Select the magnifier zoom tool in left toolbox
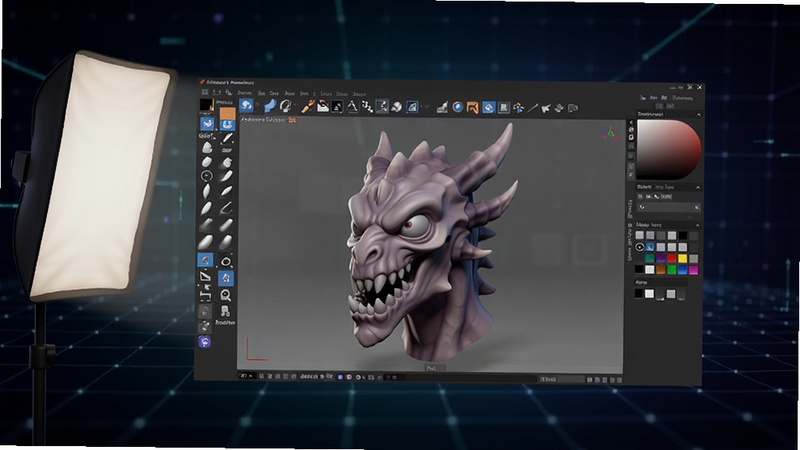 coord(226,295)
